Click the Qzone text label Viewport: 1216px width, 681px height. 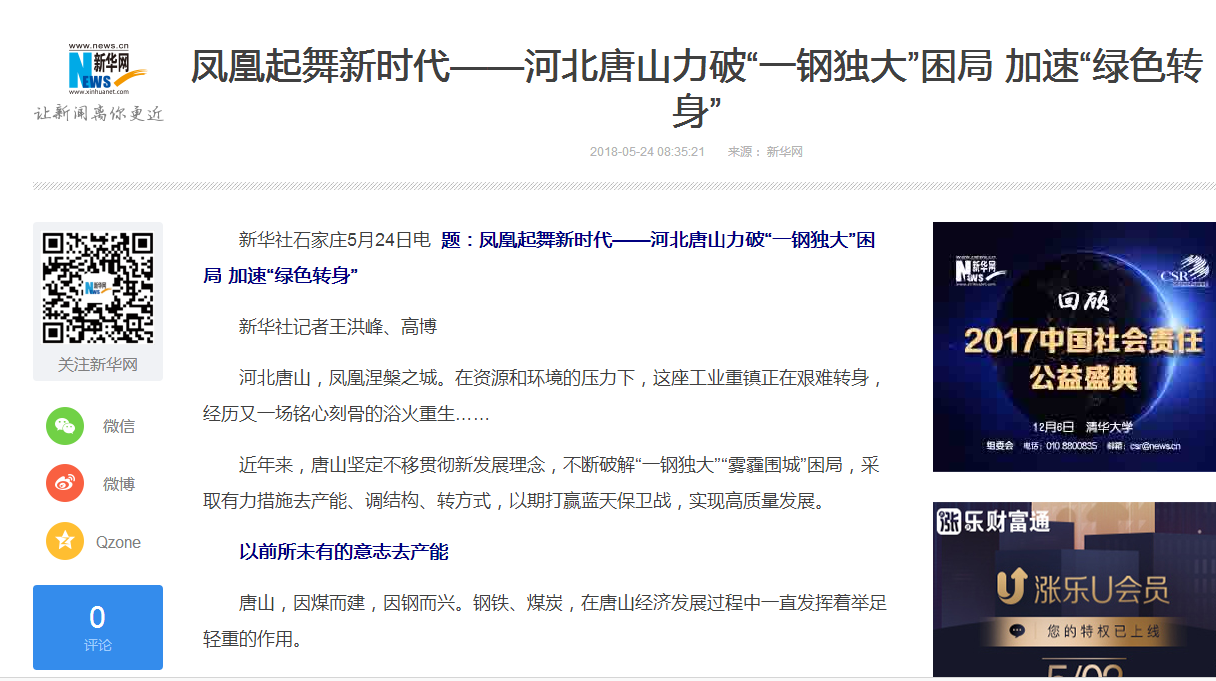click(x=118, y=542)
